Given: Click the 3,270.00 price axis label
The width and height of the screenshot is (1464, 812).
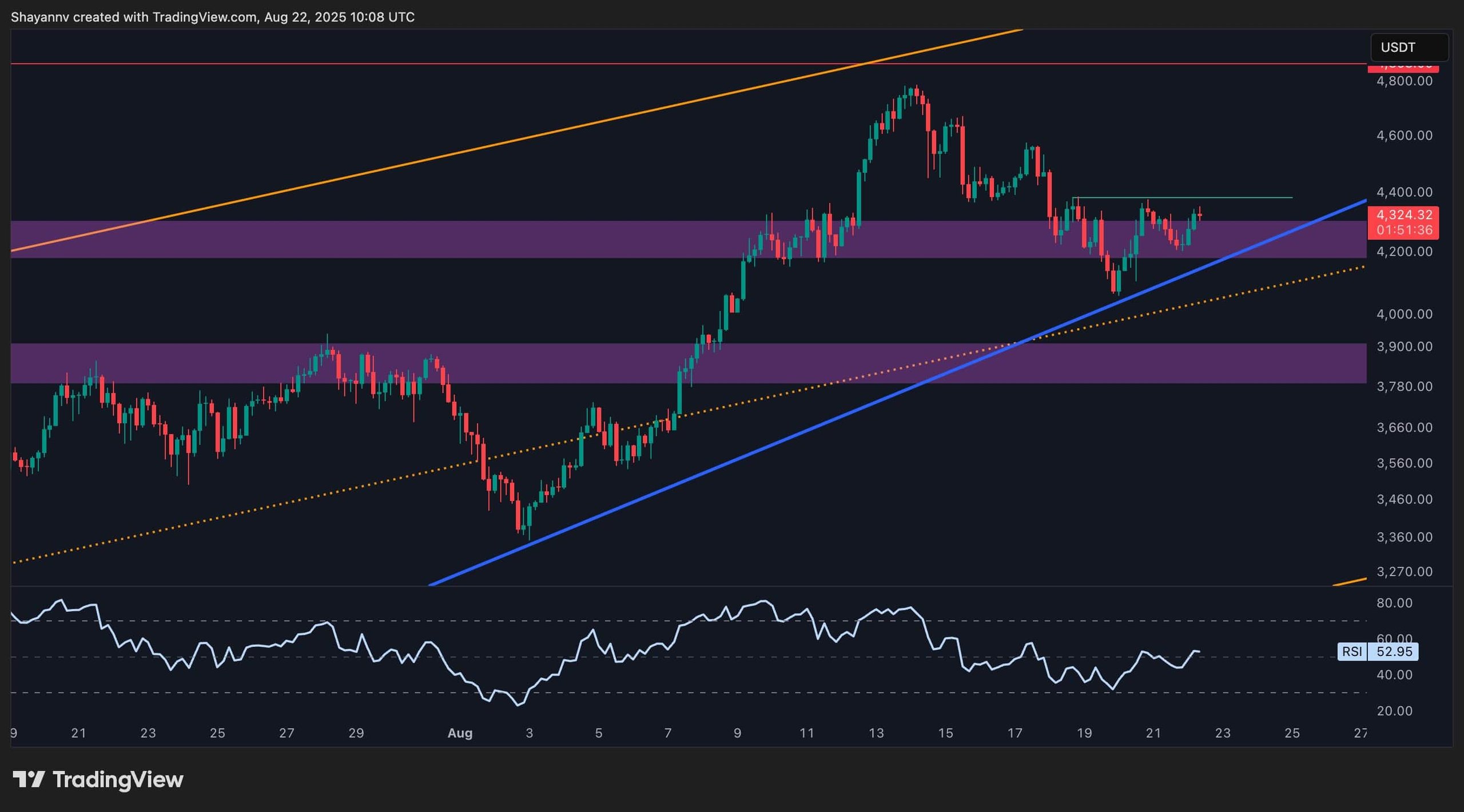Looking at the screenshot, I should click(x=1404, y=571).
